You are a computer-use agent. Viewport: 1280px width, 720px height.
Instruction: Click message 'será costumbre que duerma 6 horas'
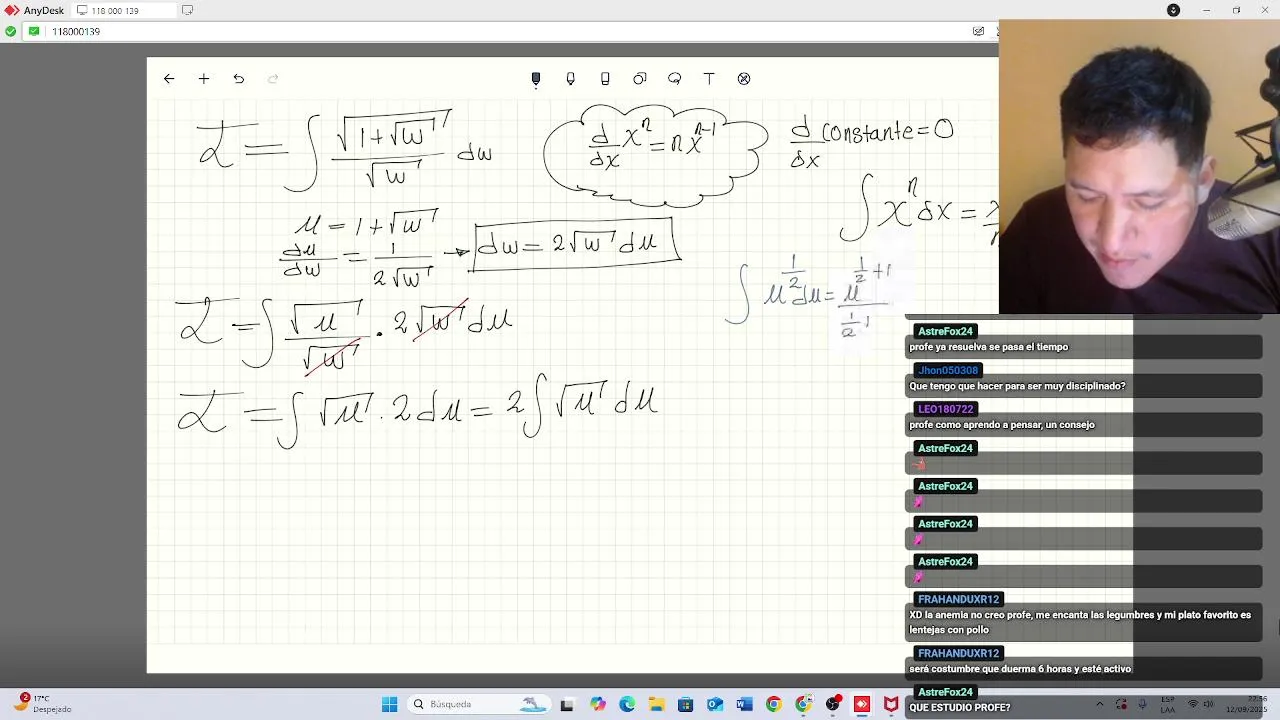[x=1020, y=669]
